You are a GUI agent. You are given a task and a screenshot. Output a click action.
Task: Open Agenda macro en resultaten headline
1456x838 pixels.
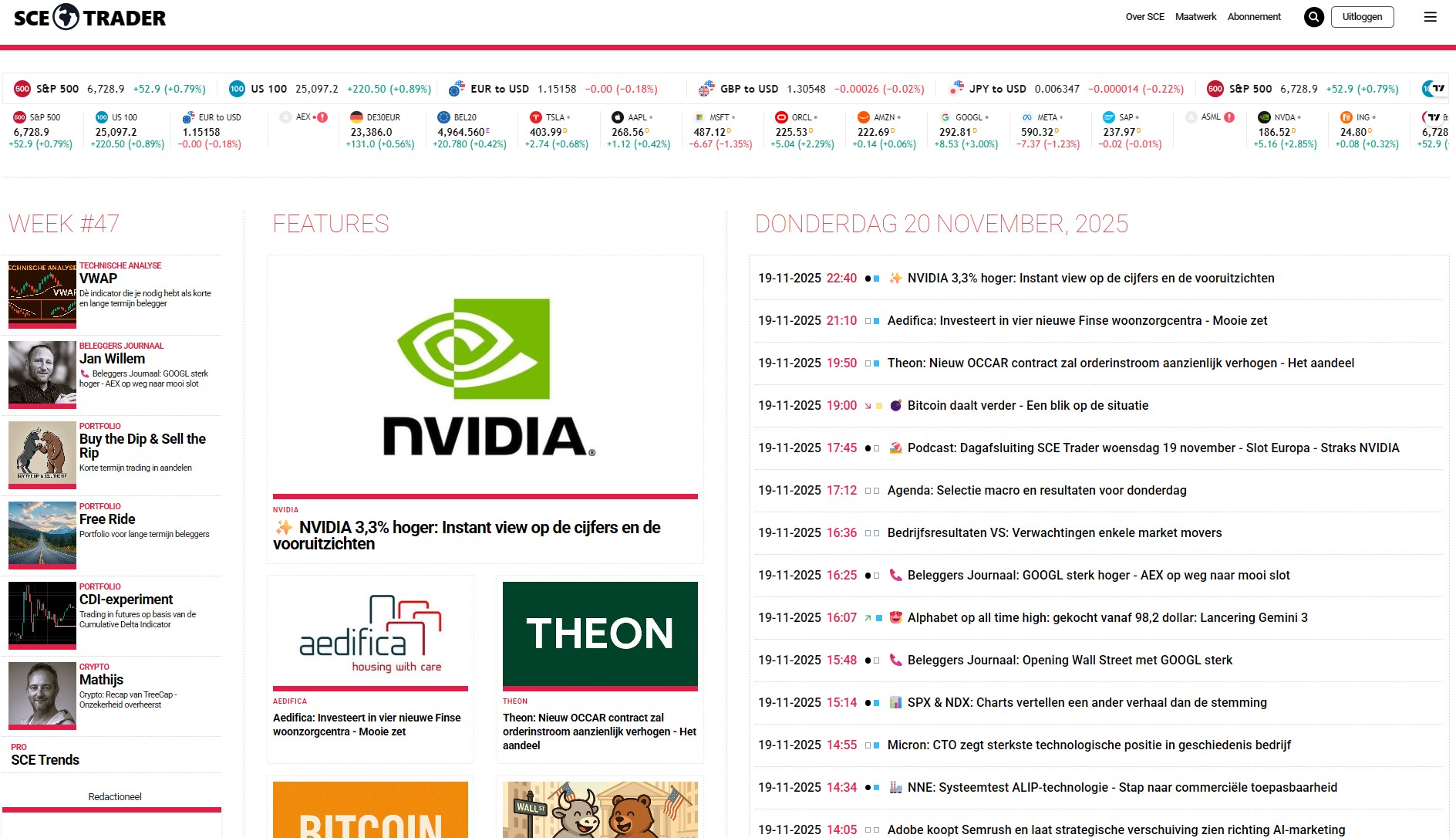pos(1036,491)
